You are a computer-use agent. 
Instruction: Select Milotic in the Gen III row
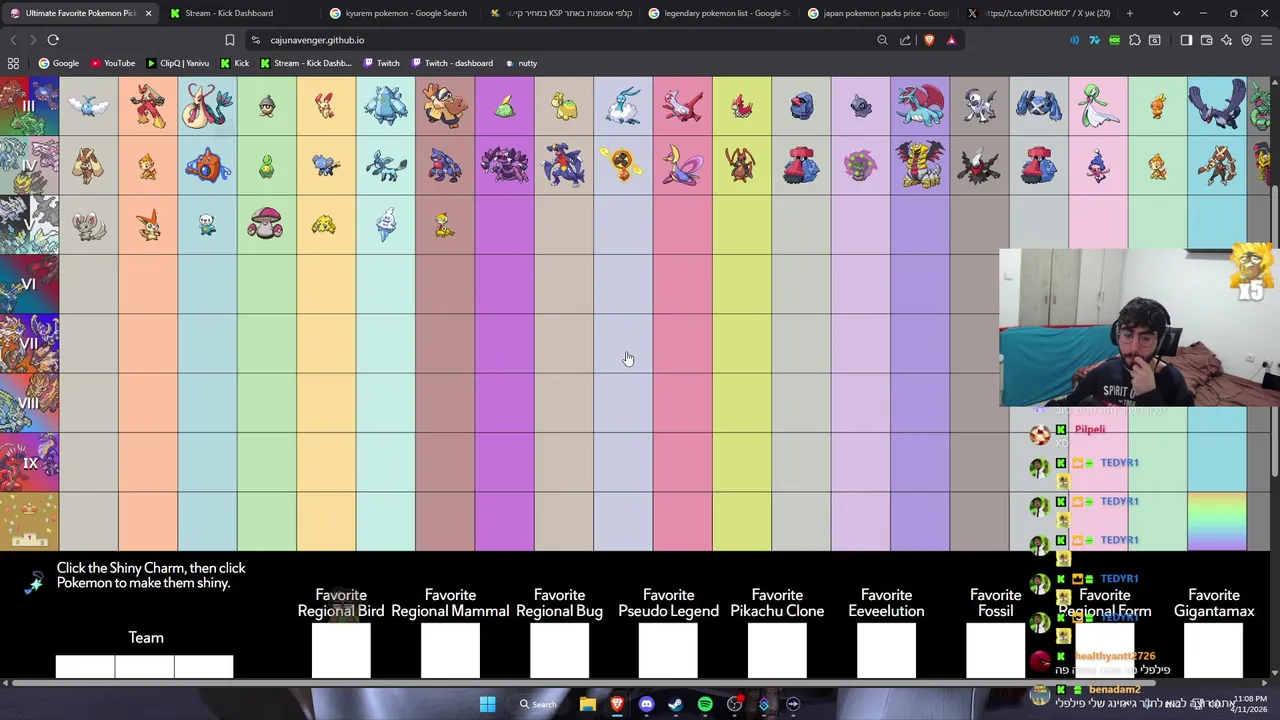coord(207,106)
